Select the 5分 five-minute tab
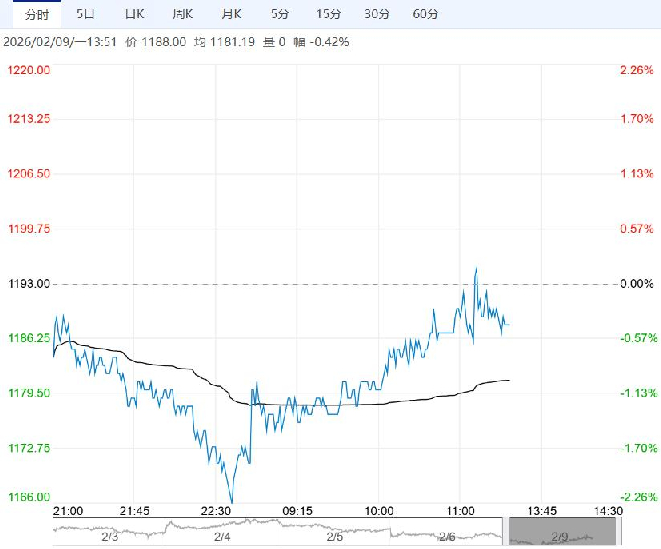The image size is (661, 549). [x=281, y=14]
